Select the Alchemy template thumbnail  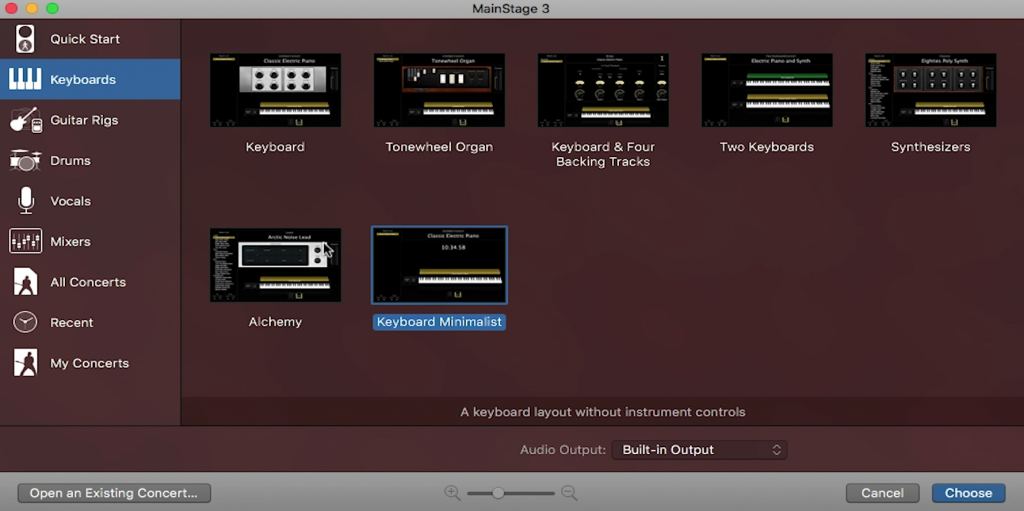pos(275,265)
